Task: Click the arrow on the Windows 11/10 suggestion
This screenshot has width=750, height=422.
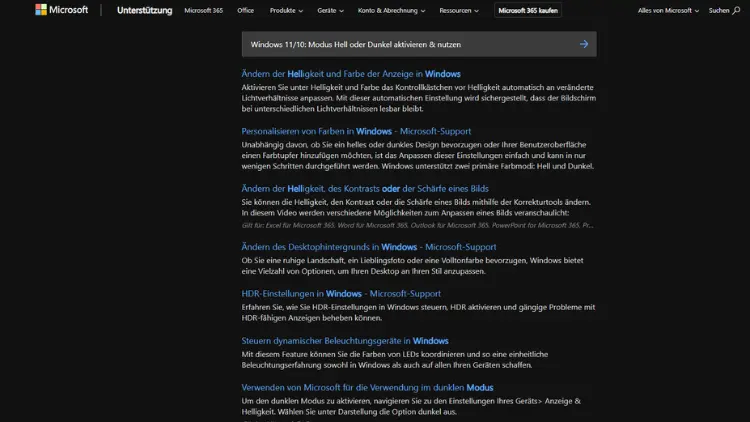Action: (x=584, y=44)
